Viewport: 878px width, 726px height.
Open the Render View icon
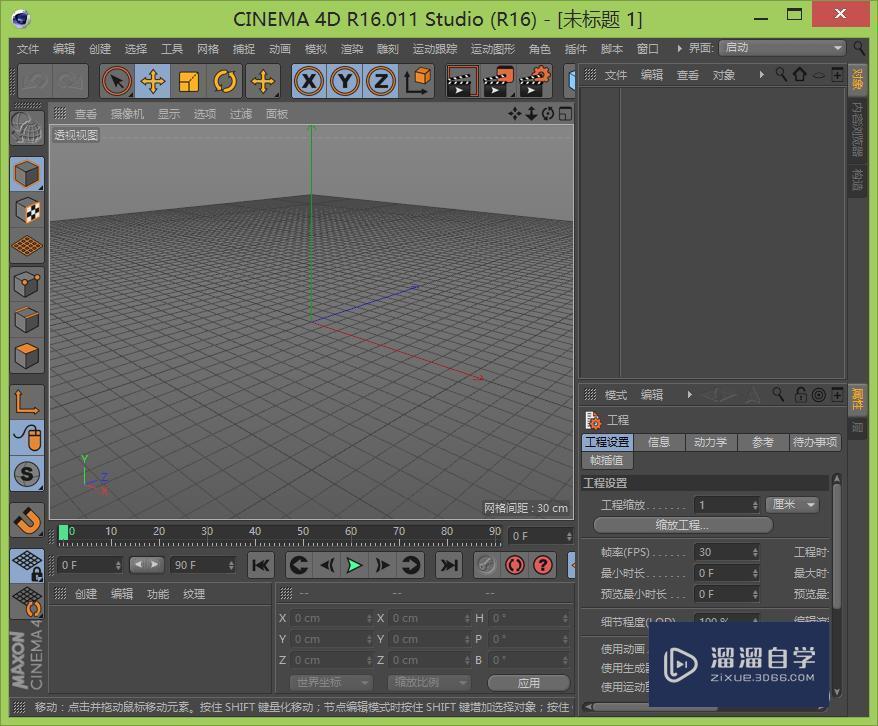click(461, 81)
